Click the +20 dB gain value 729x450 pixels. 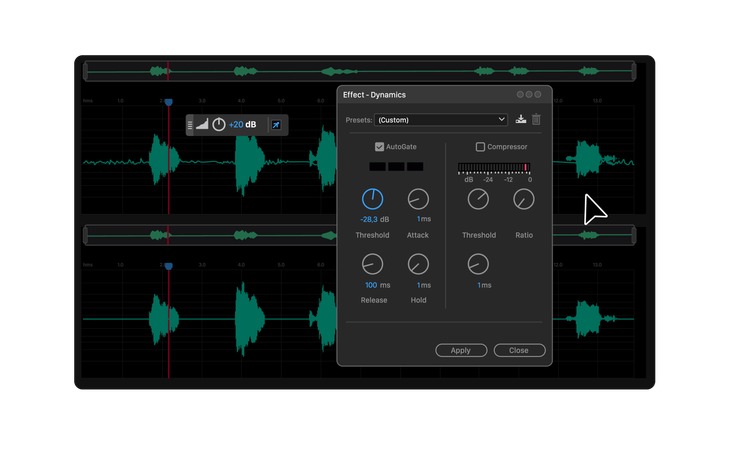[242, 125]
